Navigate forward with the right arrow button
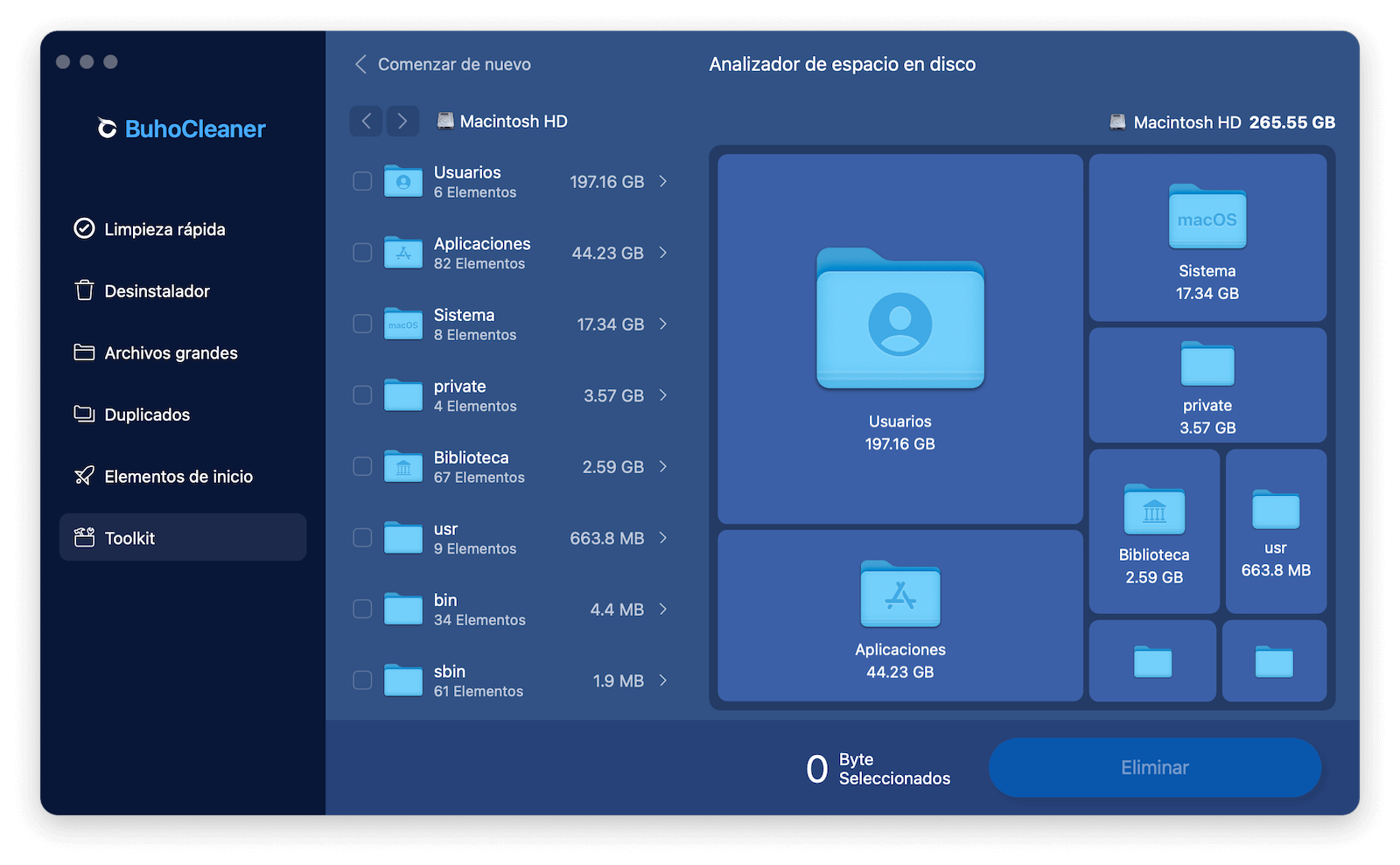Image resolution: width=1400 pixels, height=865 pixels. [x=402, y=121]
